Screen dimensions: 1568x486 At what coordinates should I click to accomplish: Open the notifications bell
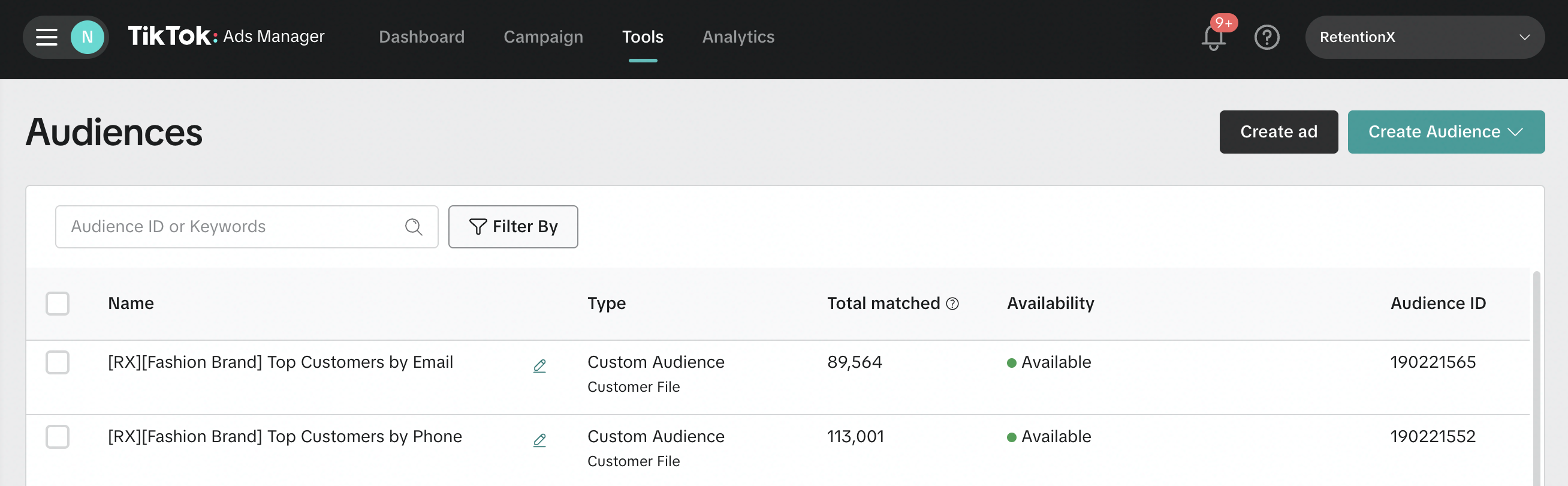click(x=1213, y=37)
